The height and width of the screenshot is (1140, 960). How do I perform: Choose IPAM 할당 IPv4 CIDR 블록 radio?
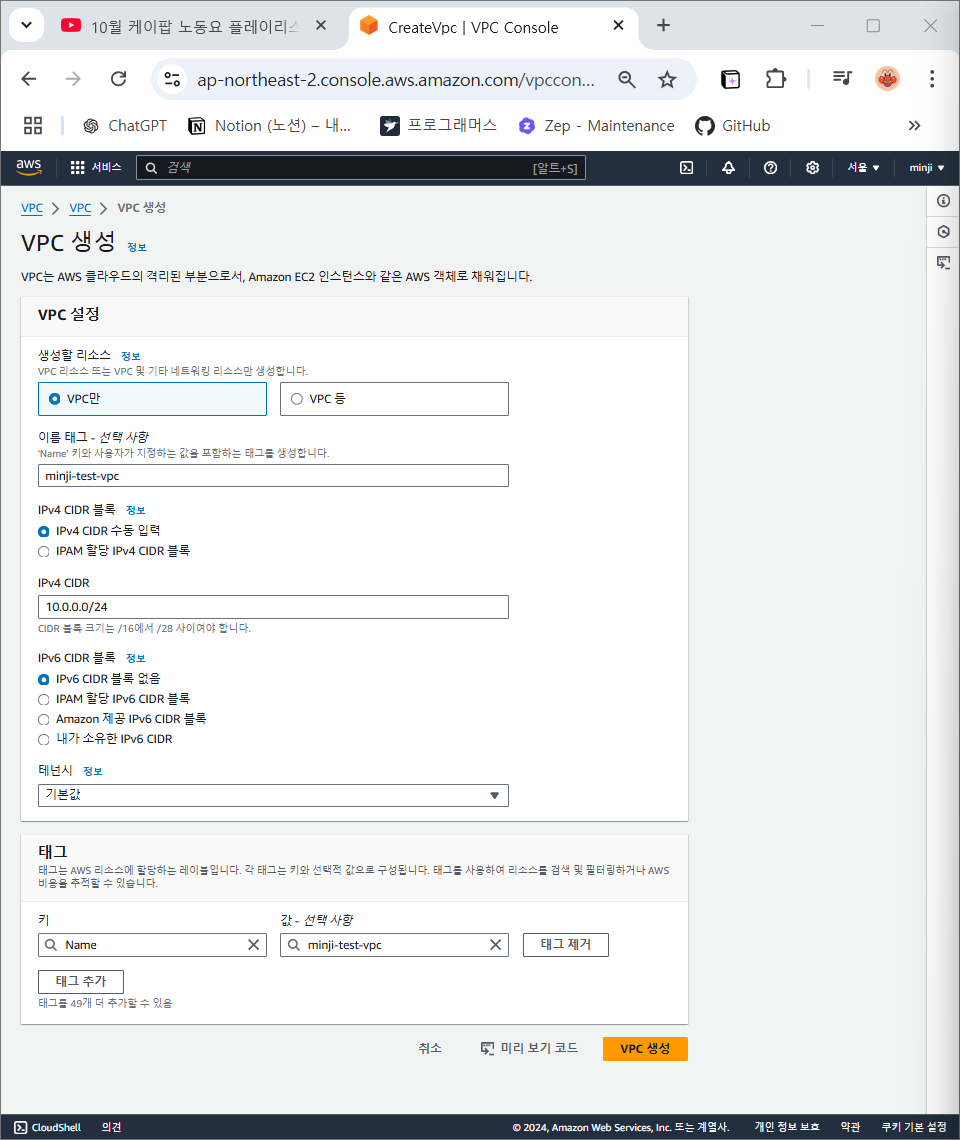(x=44, y=552)
